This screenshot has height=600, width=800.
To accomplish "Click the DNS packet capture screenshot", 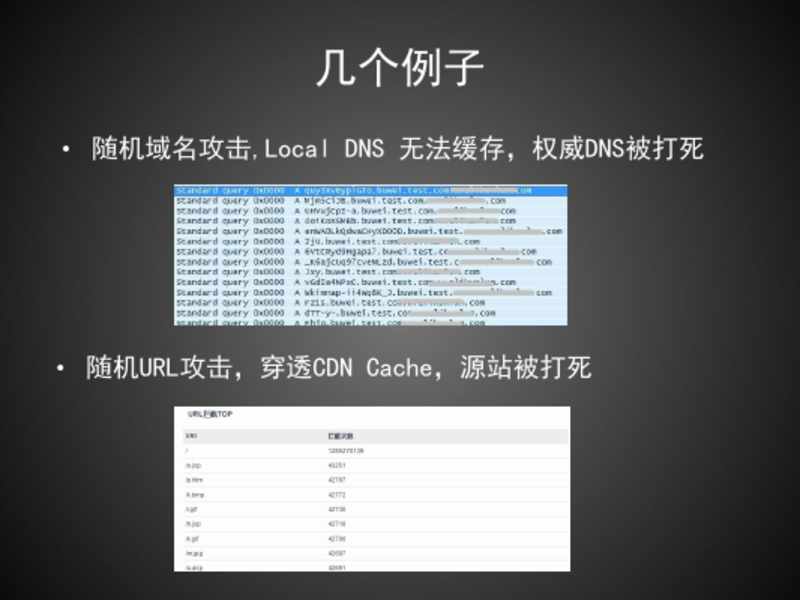I will tap(371, 255).
